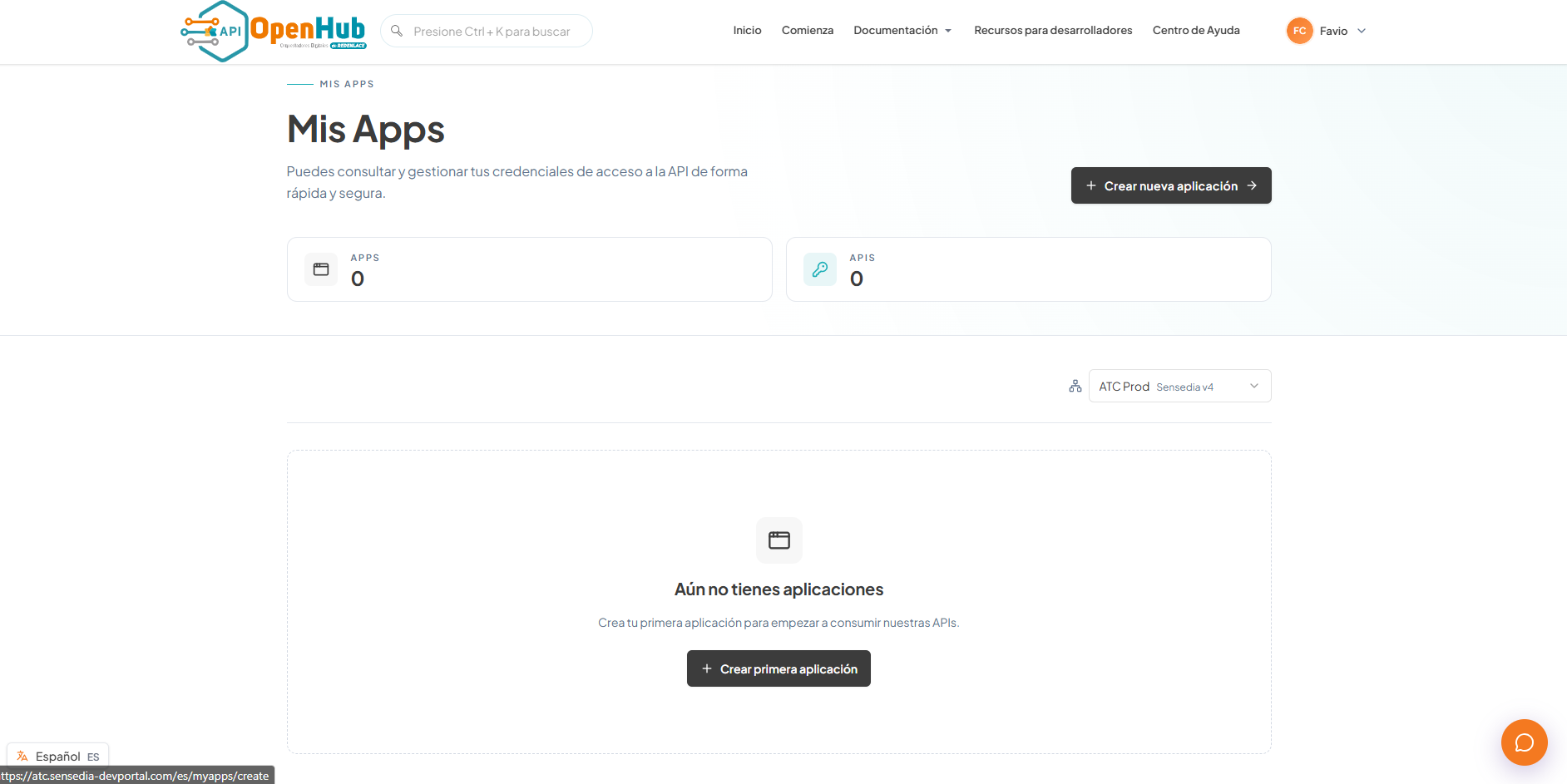Open the Comienza menu item
The width and height of the screenshot is (1567, 784).
click(x=808, y=31)
